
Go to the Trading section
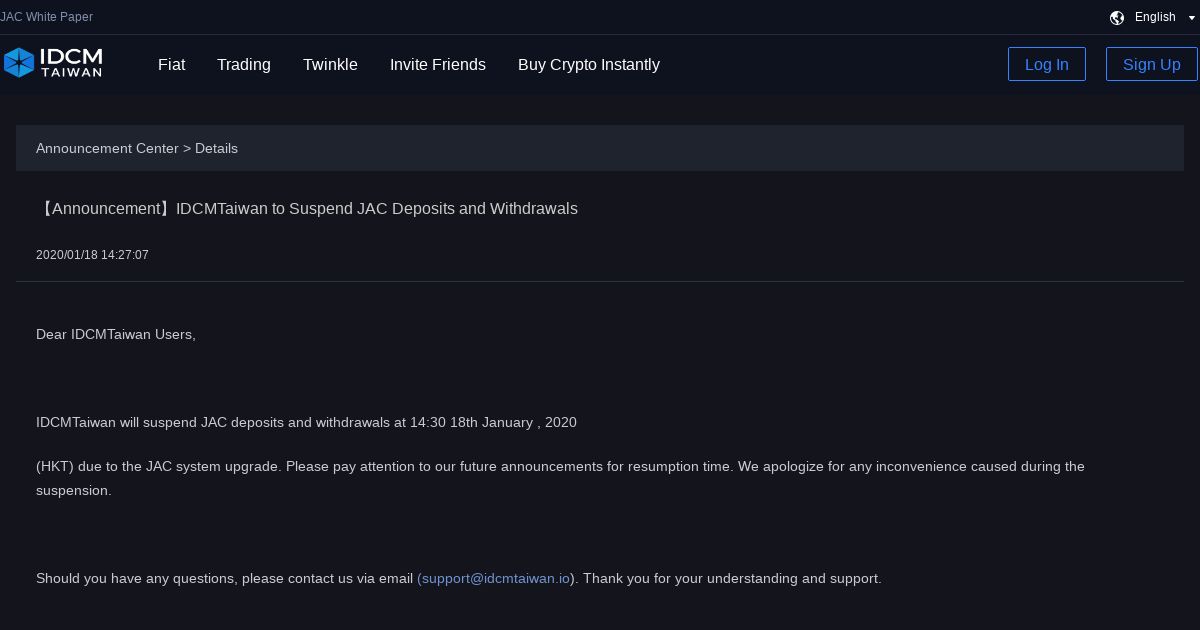(x=243, y=64)
